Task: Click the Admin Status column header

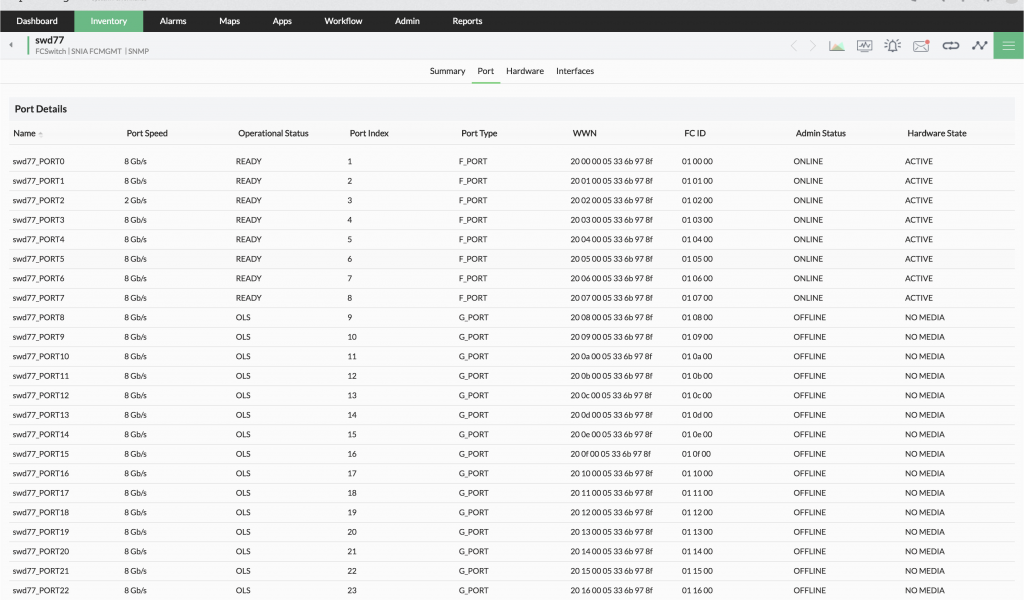Action: pyautogui.click(x=821, y=133)
